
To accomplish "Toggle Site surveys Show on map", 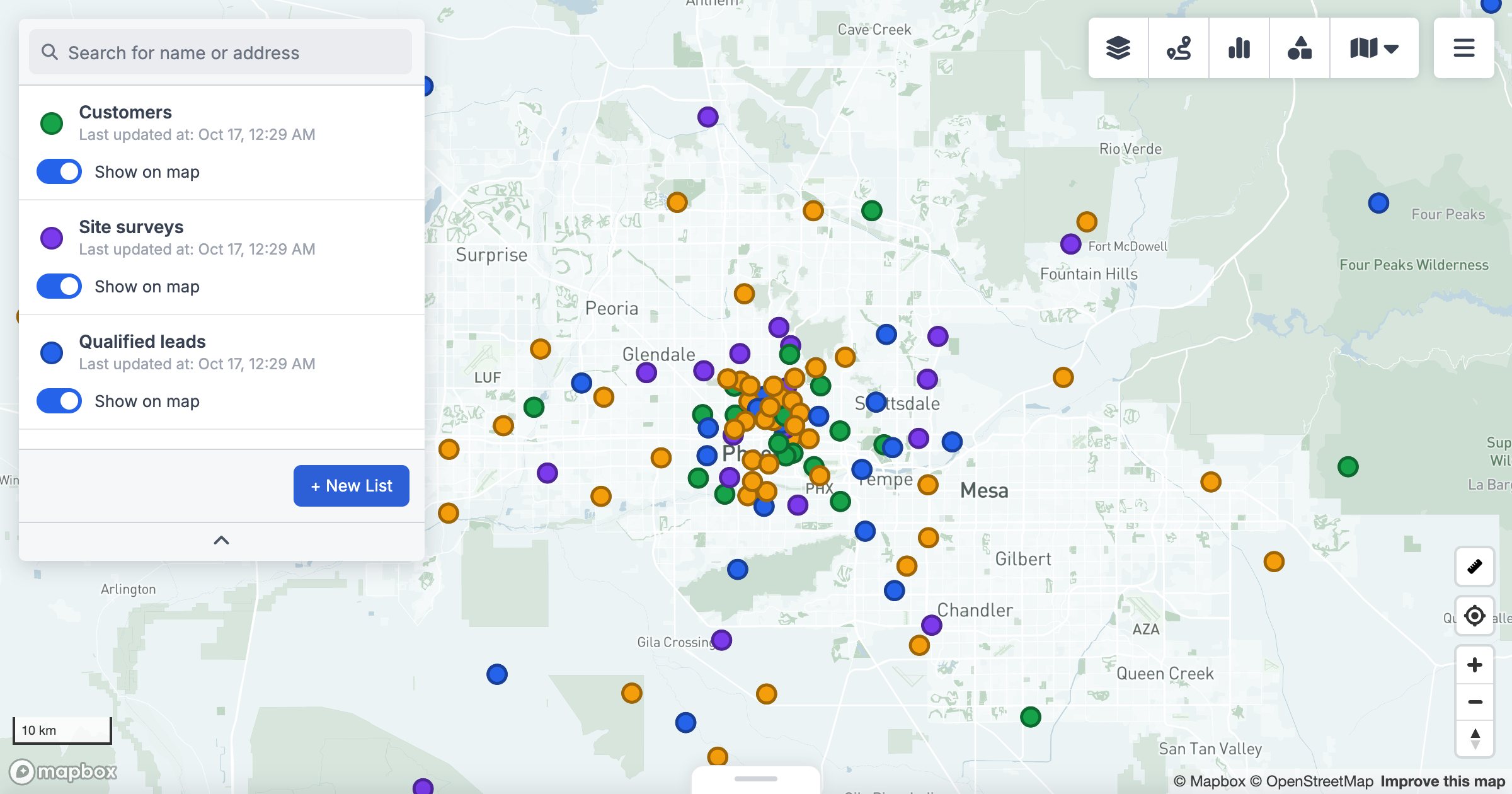I will (x=59, y=286).
